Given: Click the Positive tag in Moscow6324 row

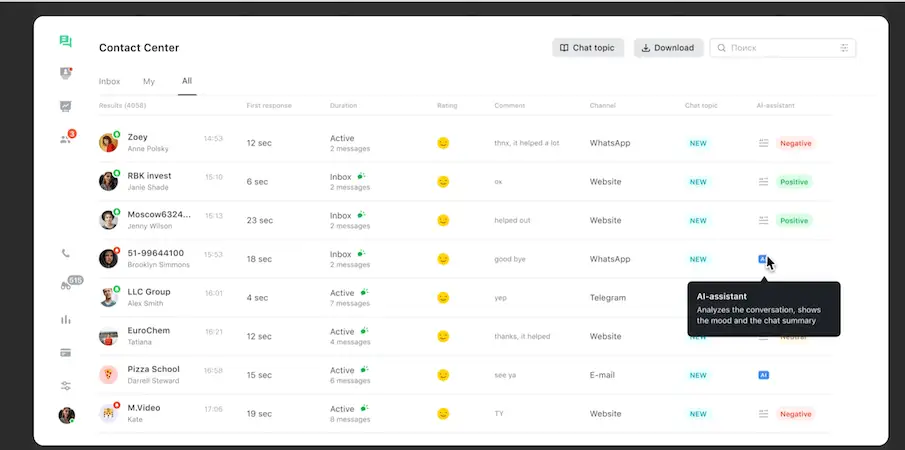Looking at the screenshot, I should click(794, 220).
